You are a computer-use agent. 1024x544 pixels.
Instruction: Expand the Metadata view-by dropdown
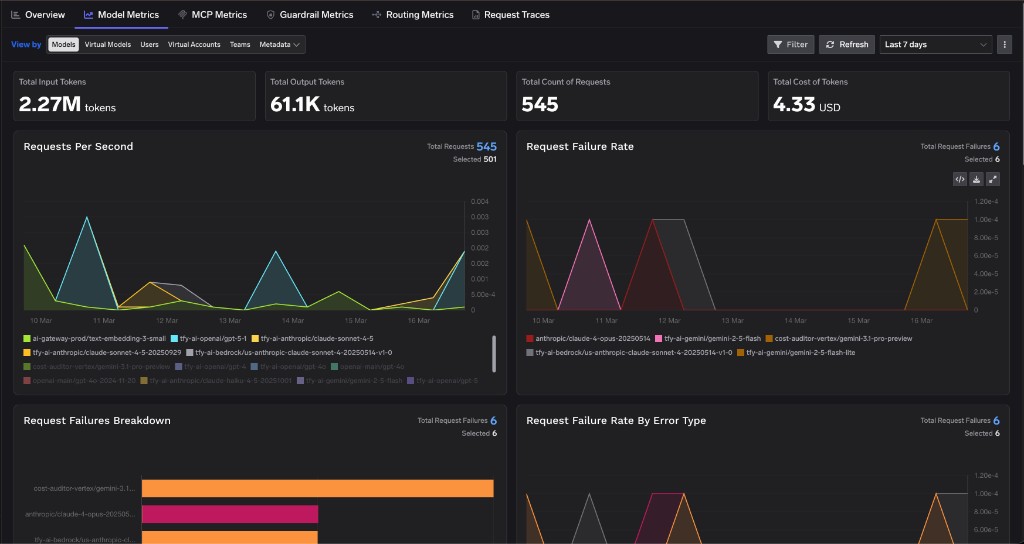pyautogui.click(x=280, y=44)
